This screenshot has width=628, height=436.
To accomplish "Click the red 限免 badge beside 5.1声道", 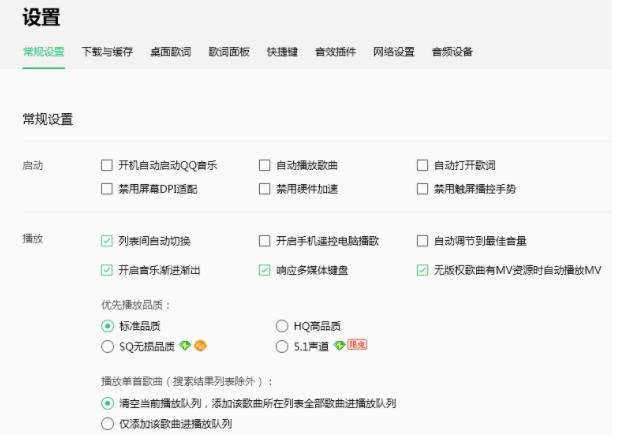I will pos(357,346).
